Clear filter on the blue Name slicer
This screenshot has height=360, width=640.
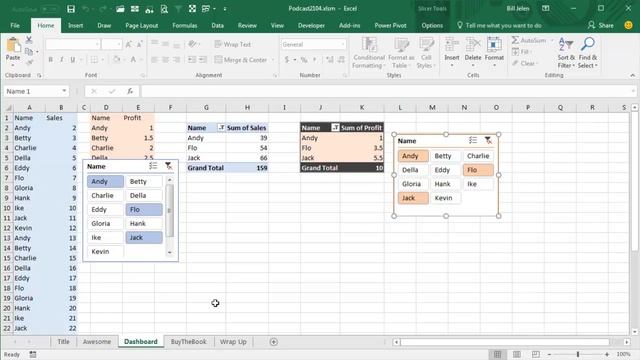(168, 166)
